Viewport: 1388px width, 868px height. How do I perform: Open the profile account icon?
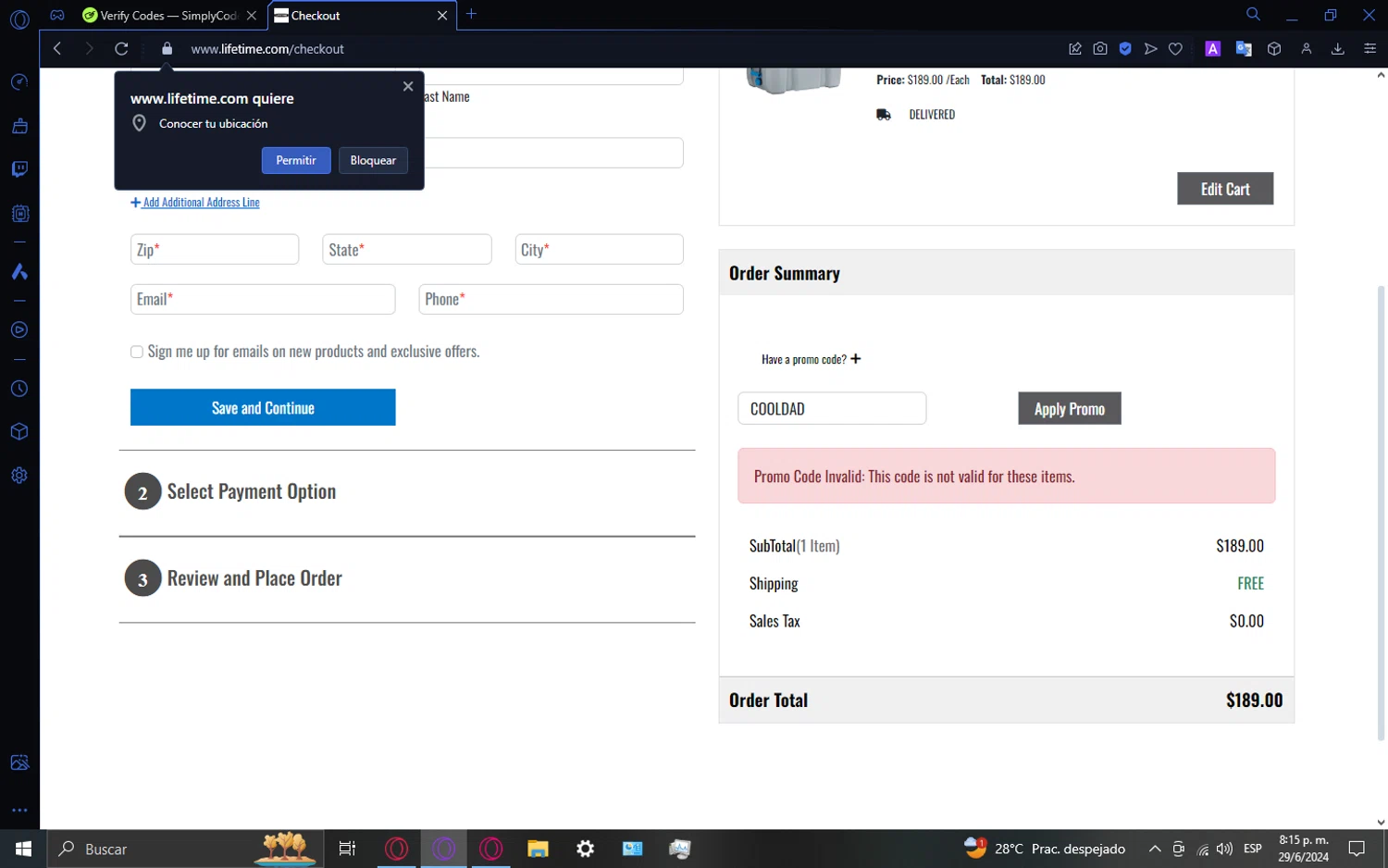(x=1307, y=49)
